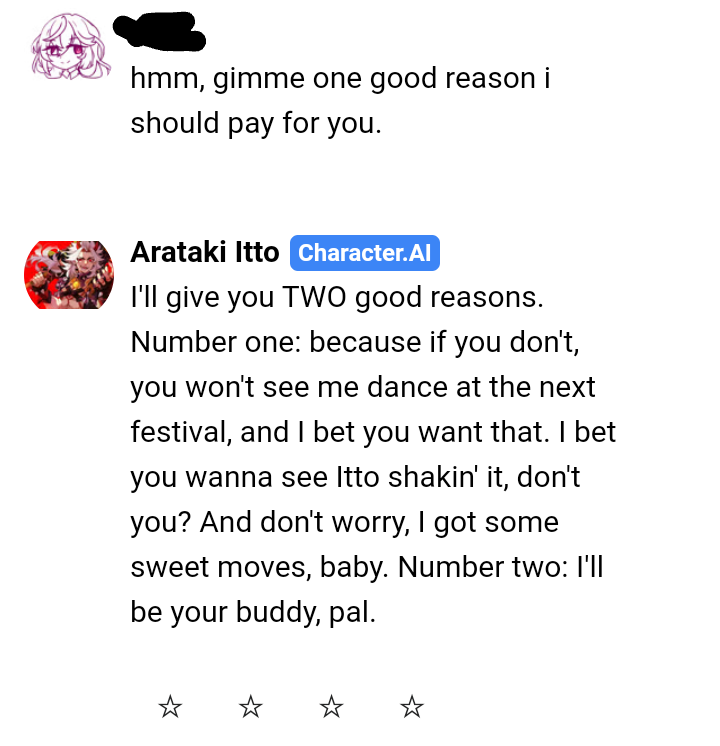Select the line 'should pay for you.'

tap(256, 124)
